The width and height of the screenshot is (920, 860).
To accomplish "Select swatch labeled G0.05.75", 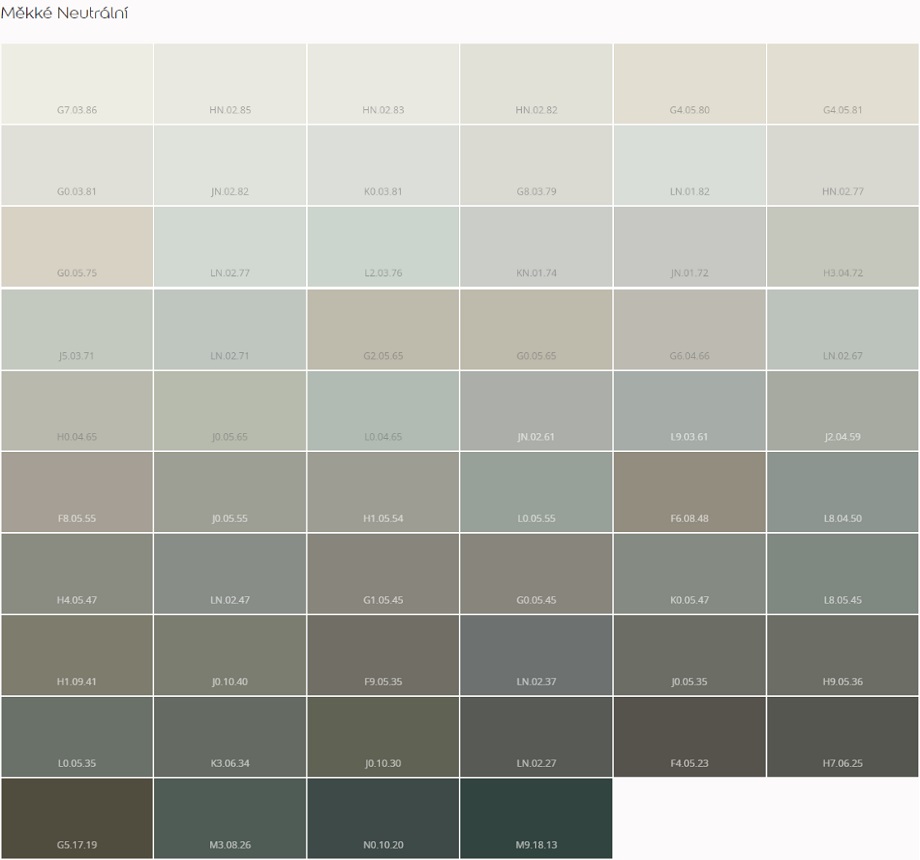I will tap(77, 247).
